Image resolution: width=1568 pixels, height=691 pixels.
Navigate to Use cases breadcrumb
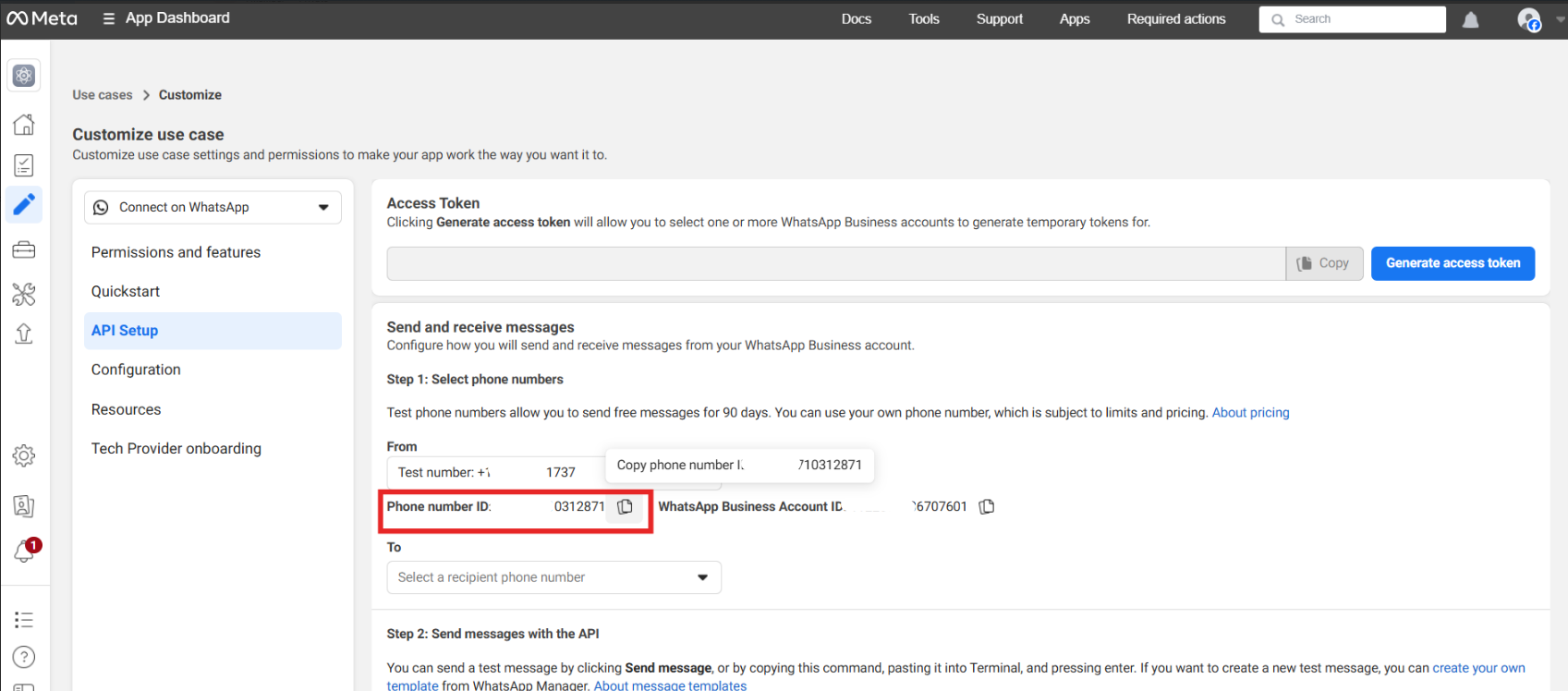tap(103, 95)
